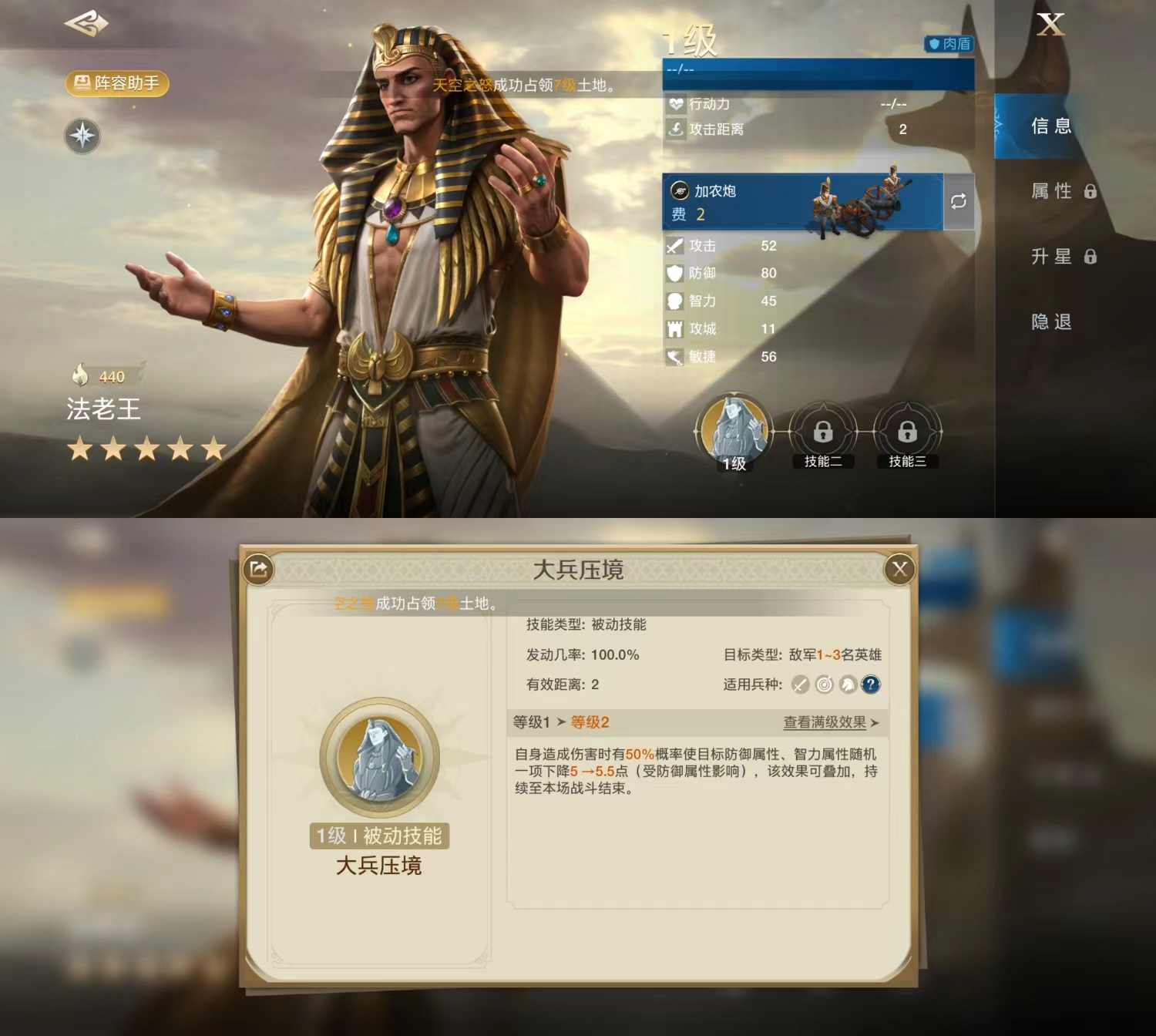Expand 查看满级效果 max level effect

click(x=831, y=722)
